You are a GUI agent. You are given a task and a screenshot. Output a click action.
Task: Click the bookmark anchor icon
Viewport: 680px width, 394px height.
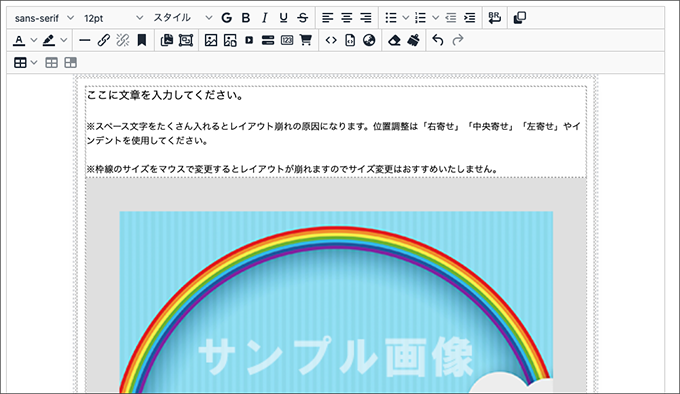click(x=141, y=40)
